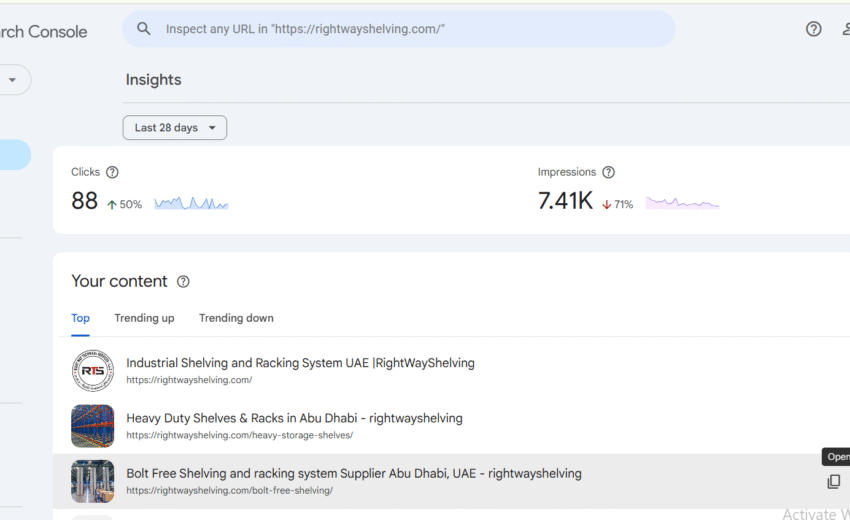Click the blue Clicks sparkline chart
The height and width of the screenshot is (520, 850).
[x=191, y=203]
